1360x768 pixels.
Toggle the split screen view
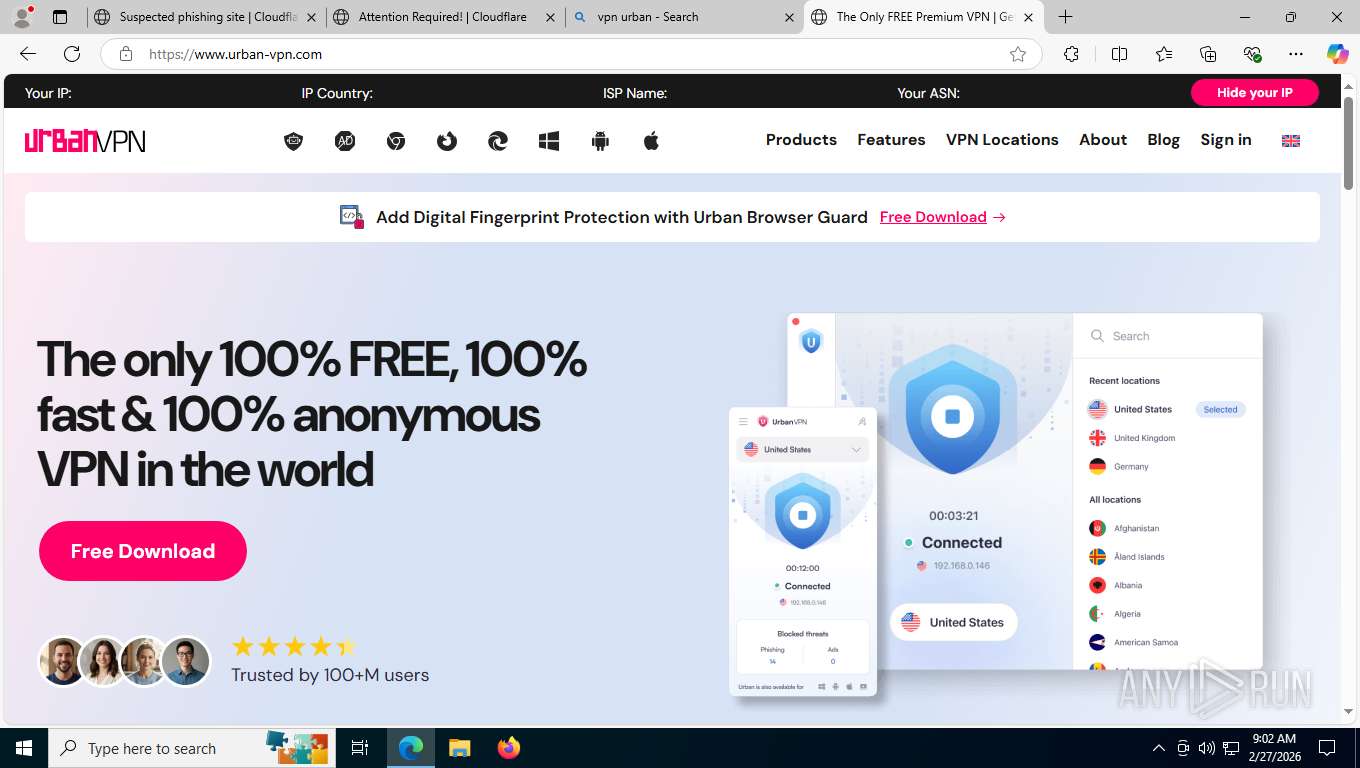(x=1119, y=54)
